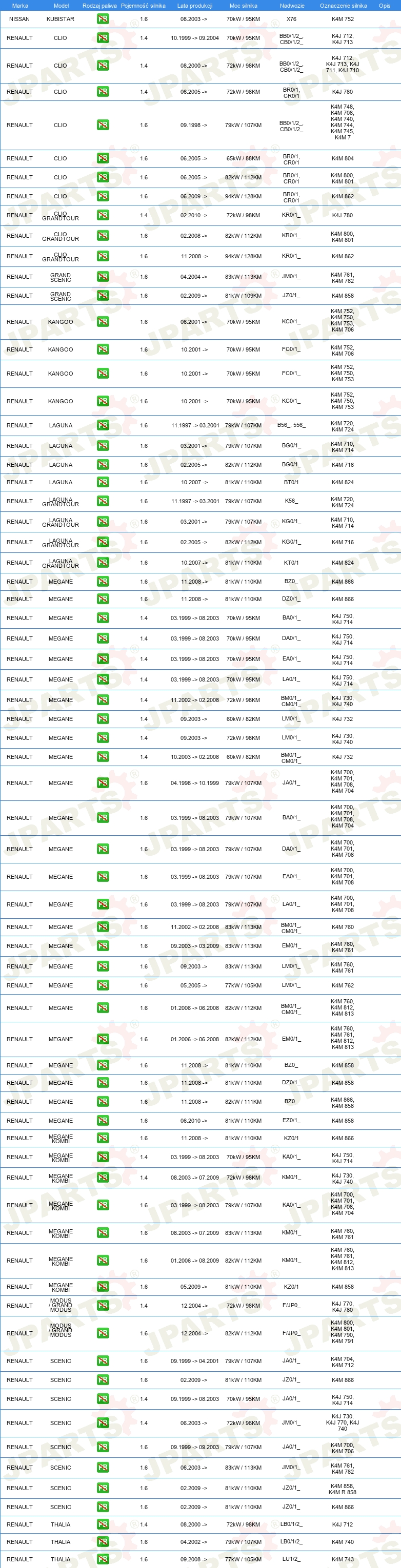Click fuel icon in Clio Grandtour 02.2010 row

pyautogui.click(x=103, y=215)
